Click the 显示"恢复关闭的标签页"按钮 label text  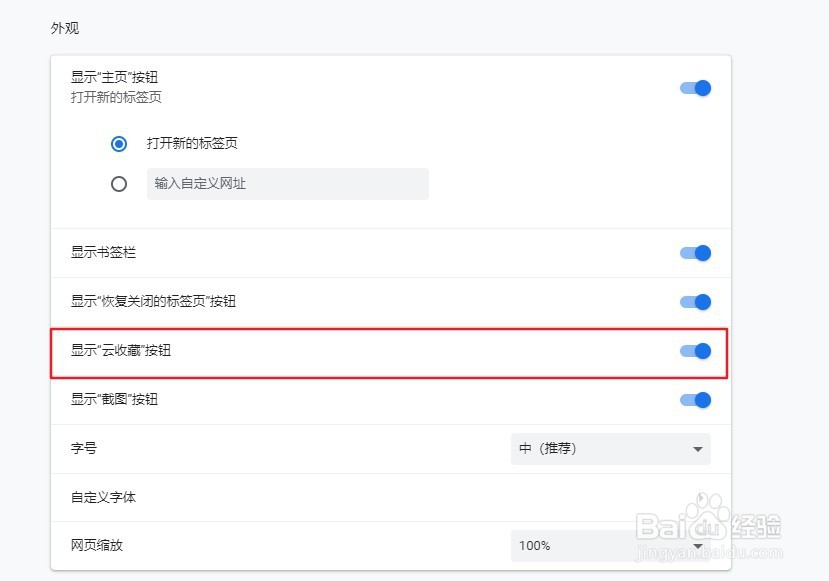point(153,302)
